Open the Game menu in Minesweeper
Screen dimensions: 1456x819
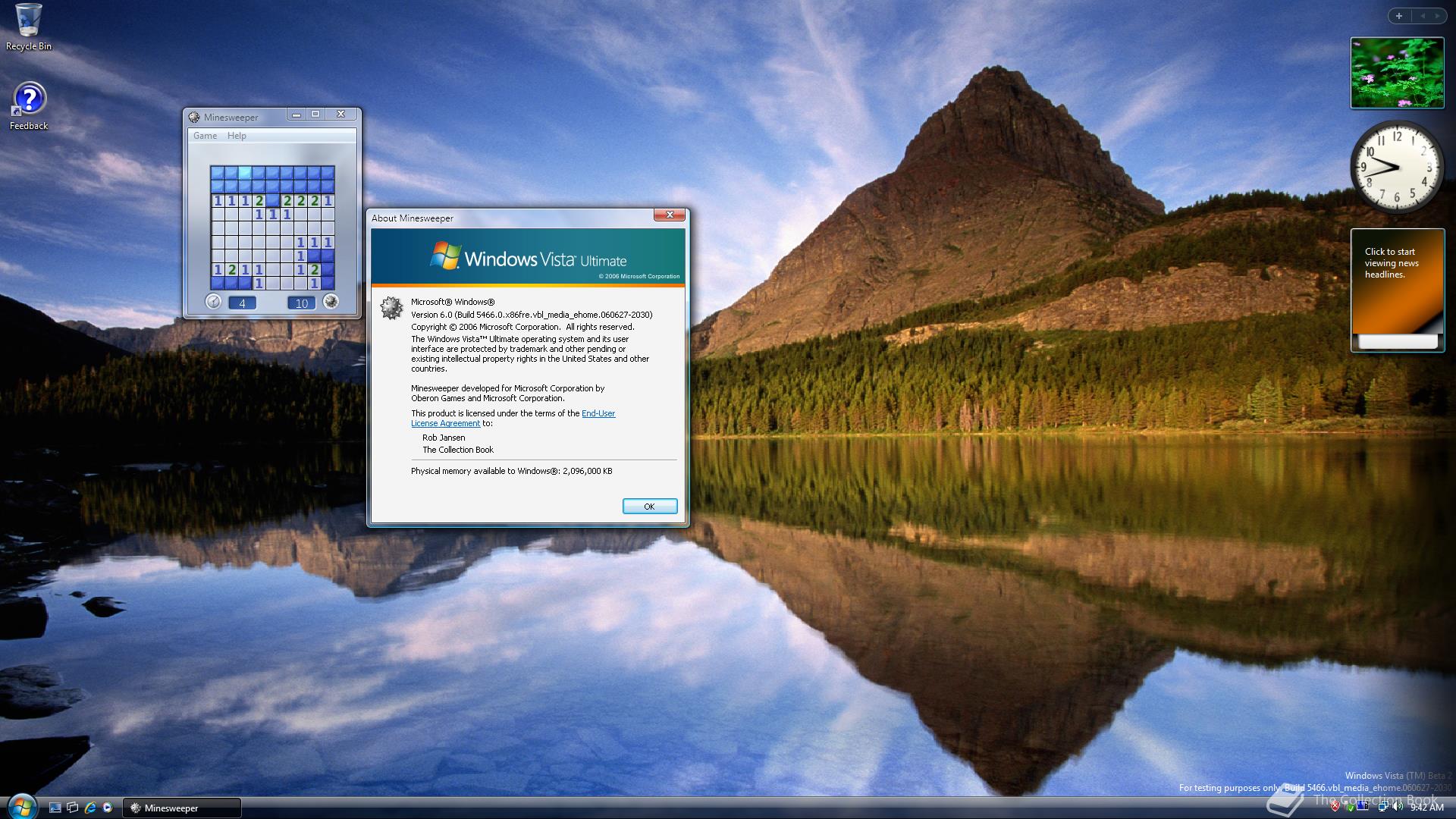point(205,136)
